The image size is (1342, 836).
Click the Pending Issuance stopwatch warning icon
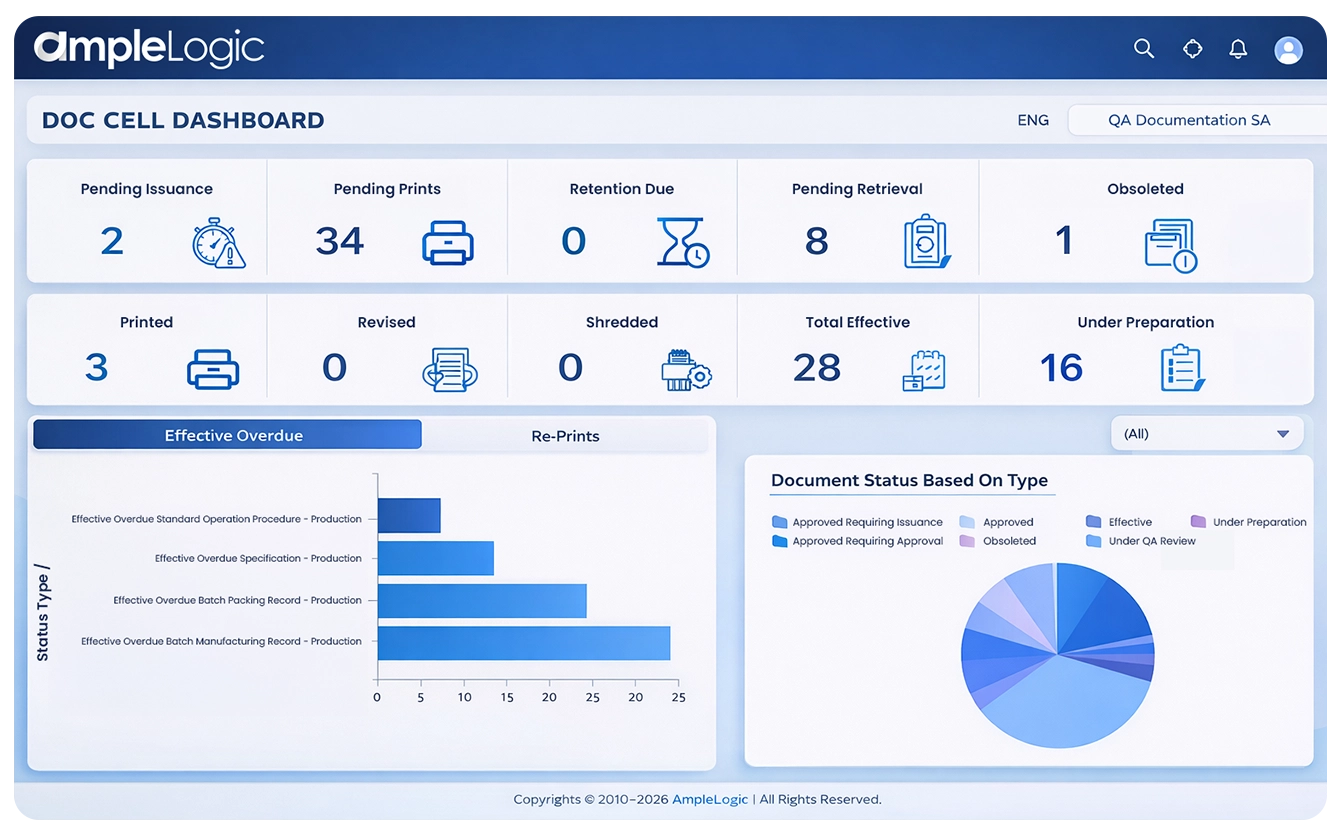218,243
